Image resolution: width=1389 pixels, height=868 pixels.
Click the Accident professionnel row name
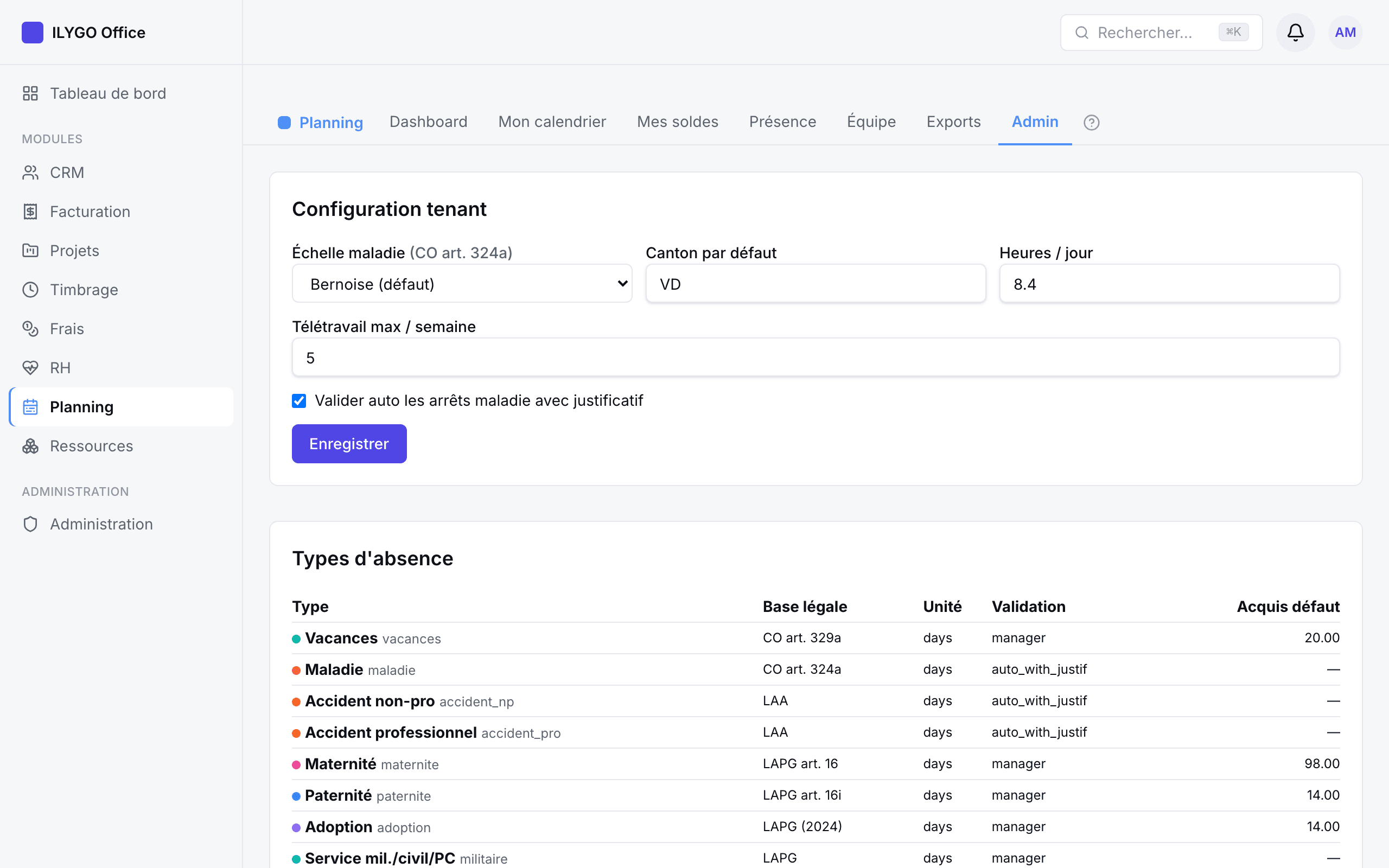(x=391, y=732)
